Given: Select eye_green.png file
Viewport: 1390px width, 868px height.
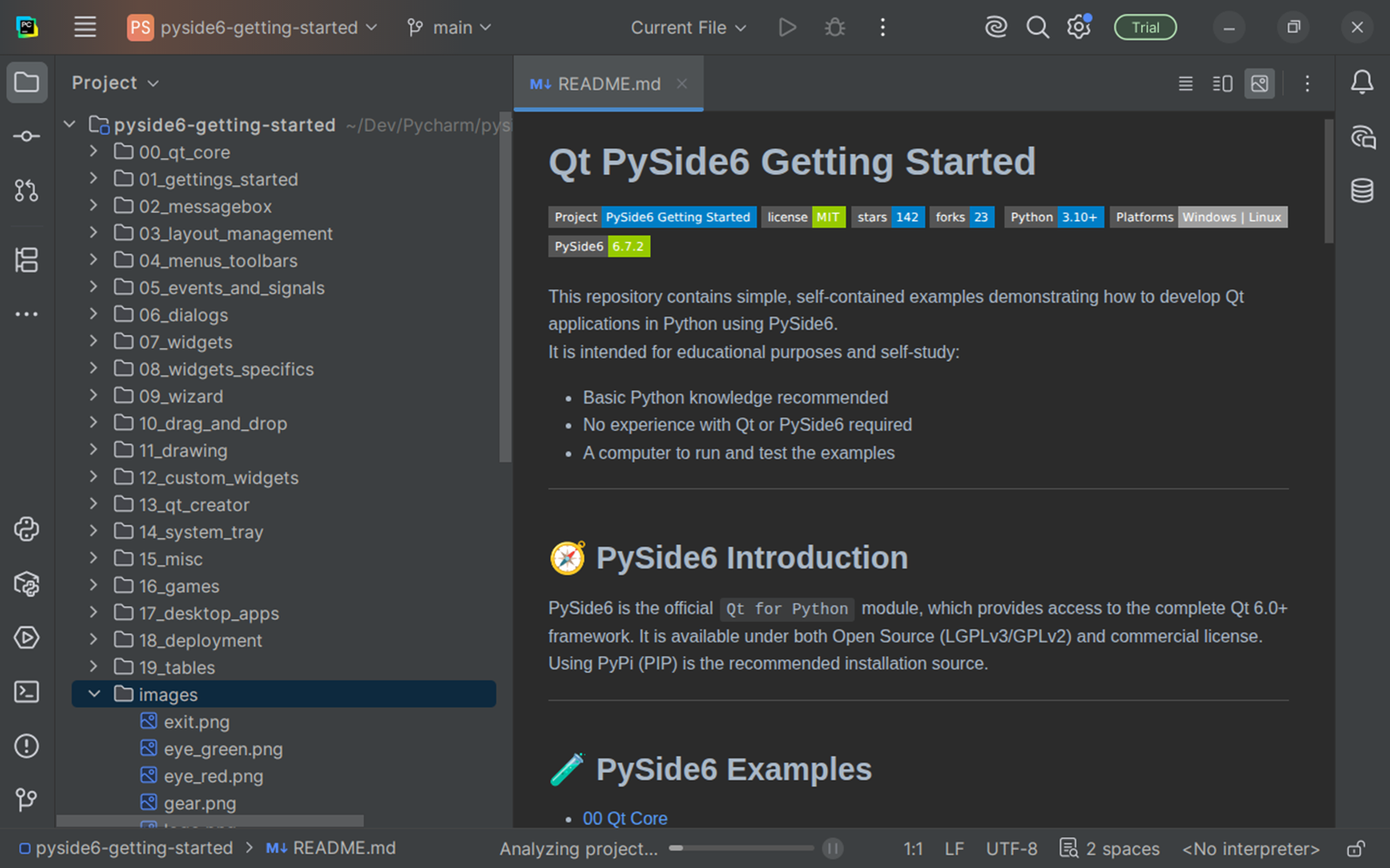Looking at the screenshot, I should (x=223, y=749).
